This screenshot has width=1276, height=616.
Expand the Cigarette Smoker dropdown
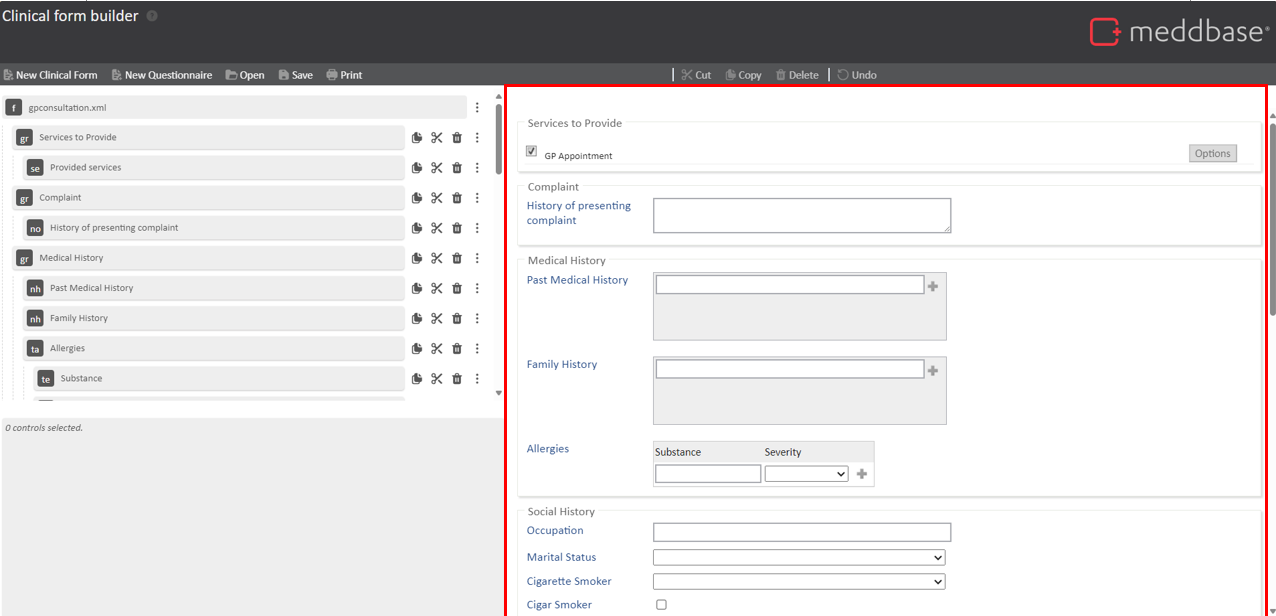click(798, 582)
